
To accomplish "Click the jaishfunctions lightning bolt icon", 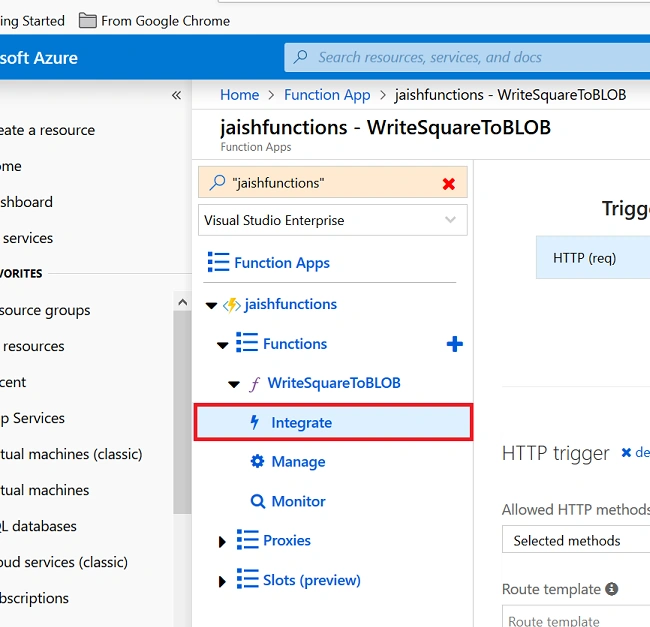I will click(x=232, y=305).
